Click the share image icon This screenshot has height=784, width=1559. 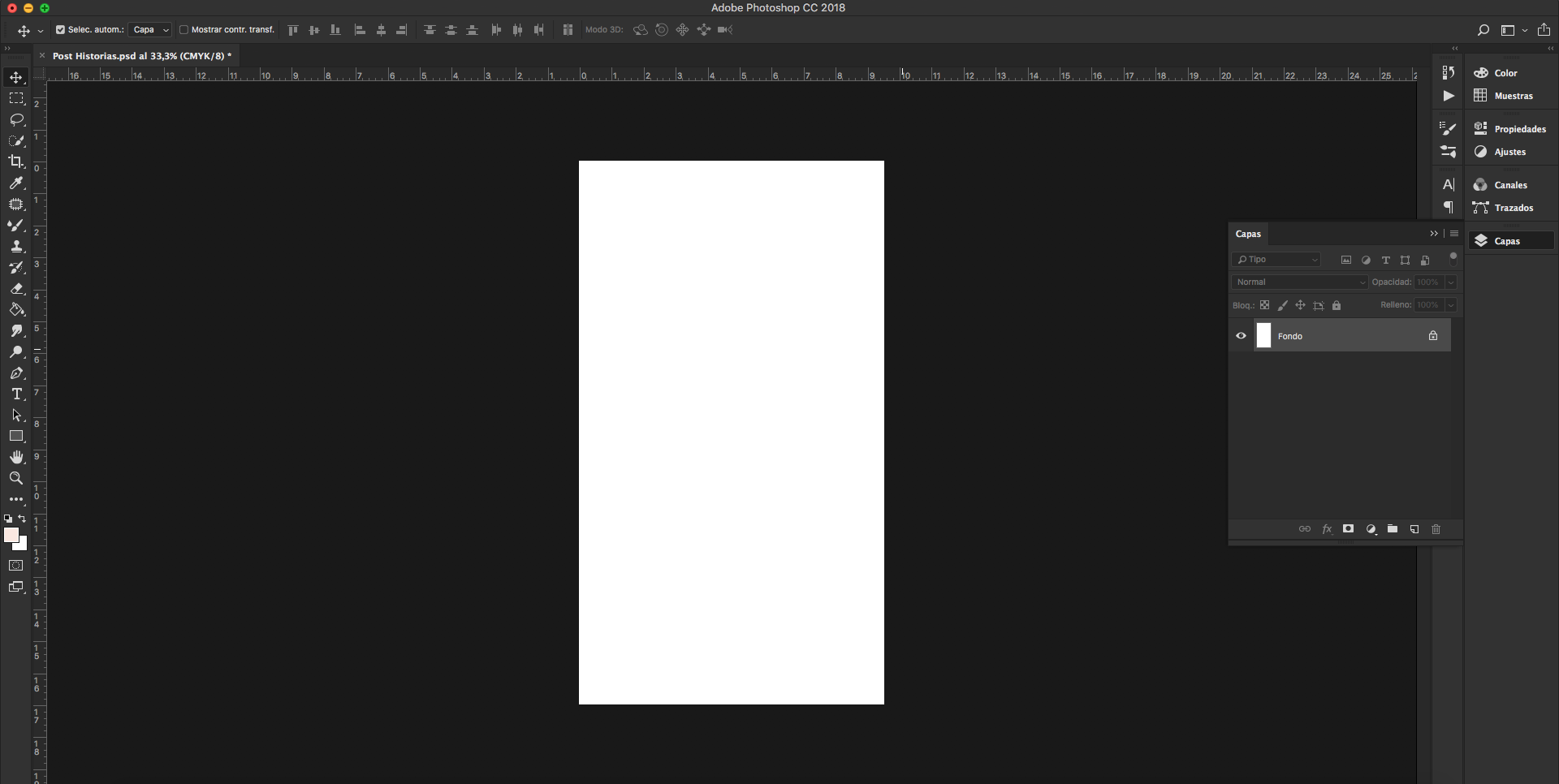[x=1544, y=30]
